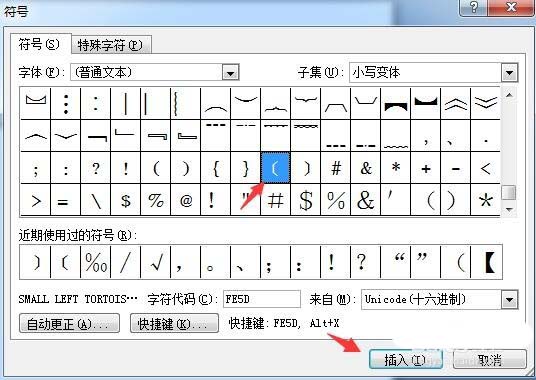
Task: Open the 来自 Unicode encoding dropdown
Action: pyautogui.click(x=509, y=300)
